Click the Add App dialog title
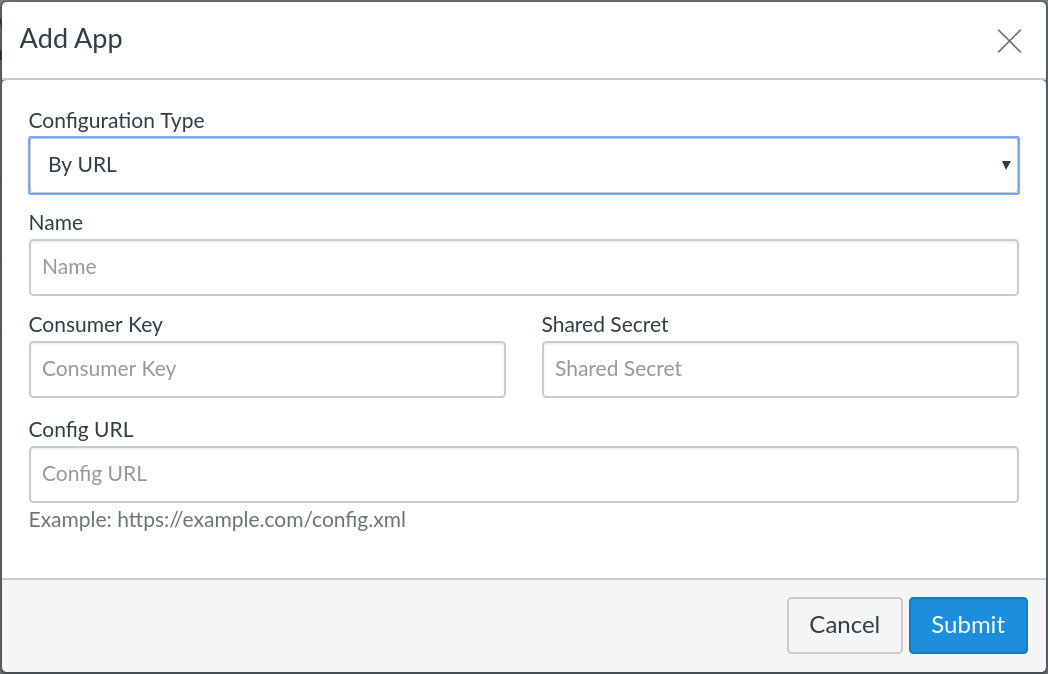This screenshot has width=1048, height=674. click(x=71, y=40)
